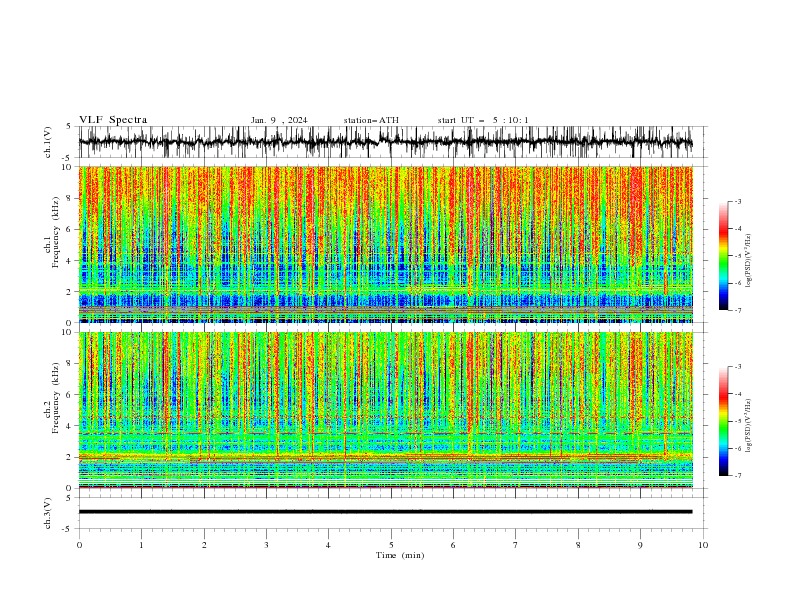
Task: Click the 'ch.1(V)' waveform axis label
Action: [x=48, y=142]
